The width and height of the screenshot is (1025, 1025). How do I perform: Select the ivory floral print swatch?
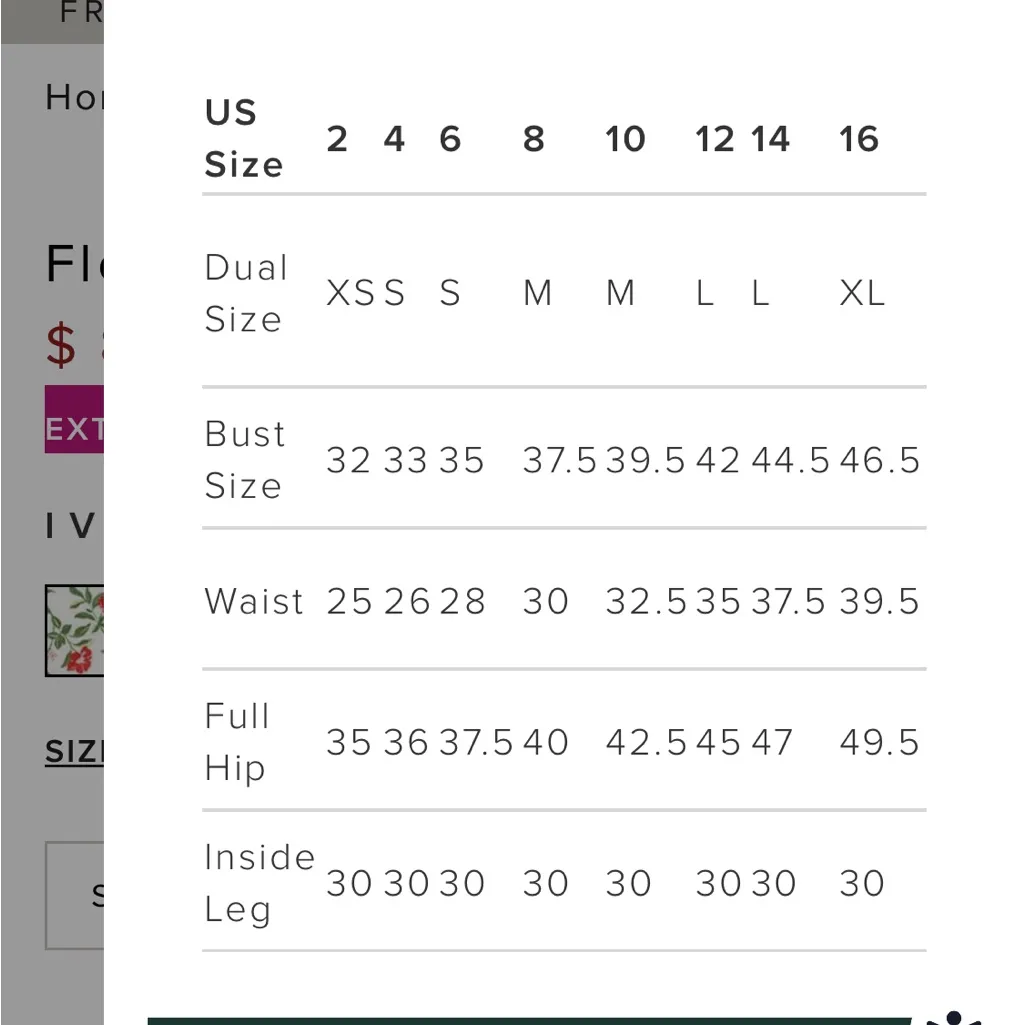pos(75,630)
